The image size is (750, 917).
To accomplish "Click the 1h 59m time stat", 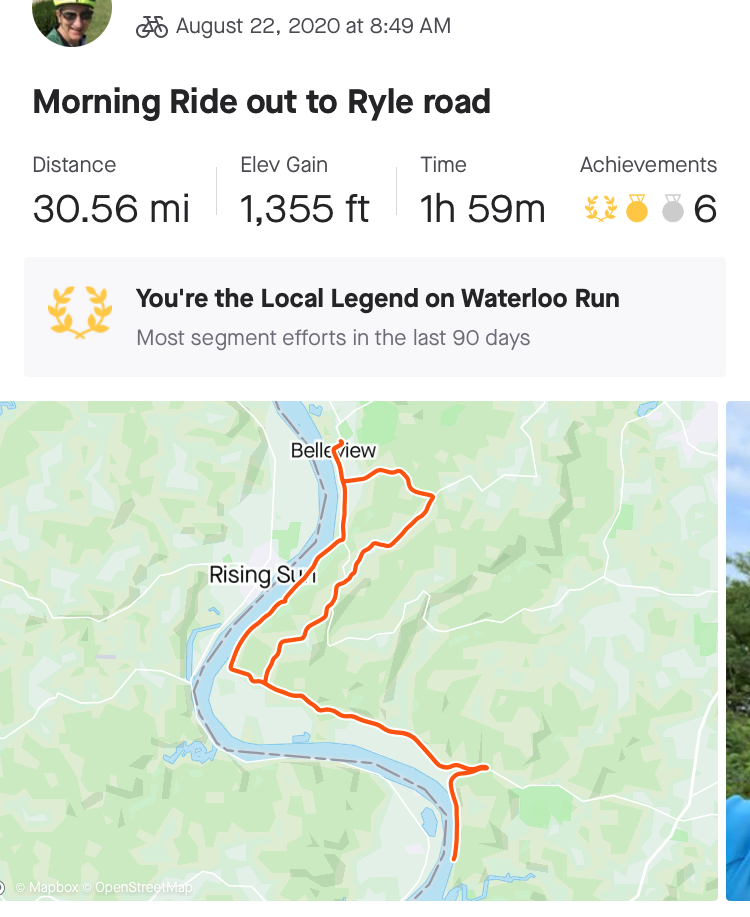I will 483,209.
